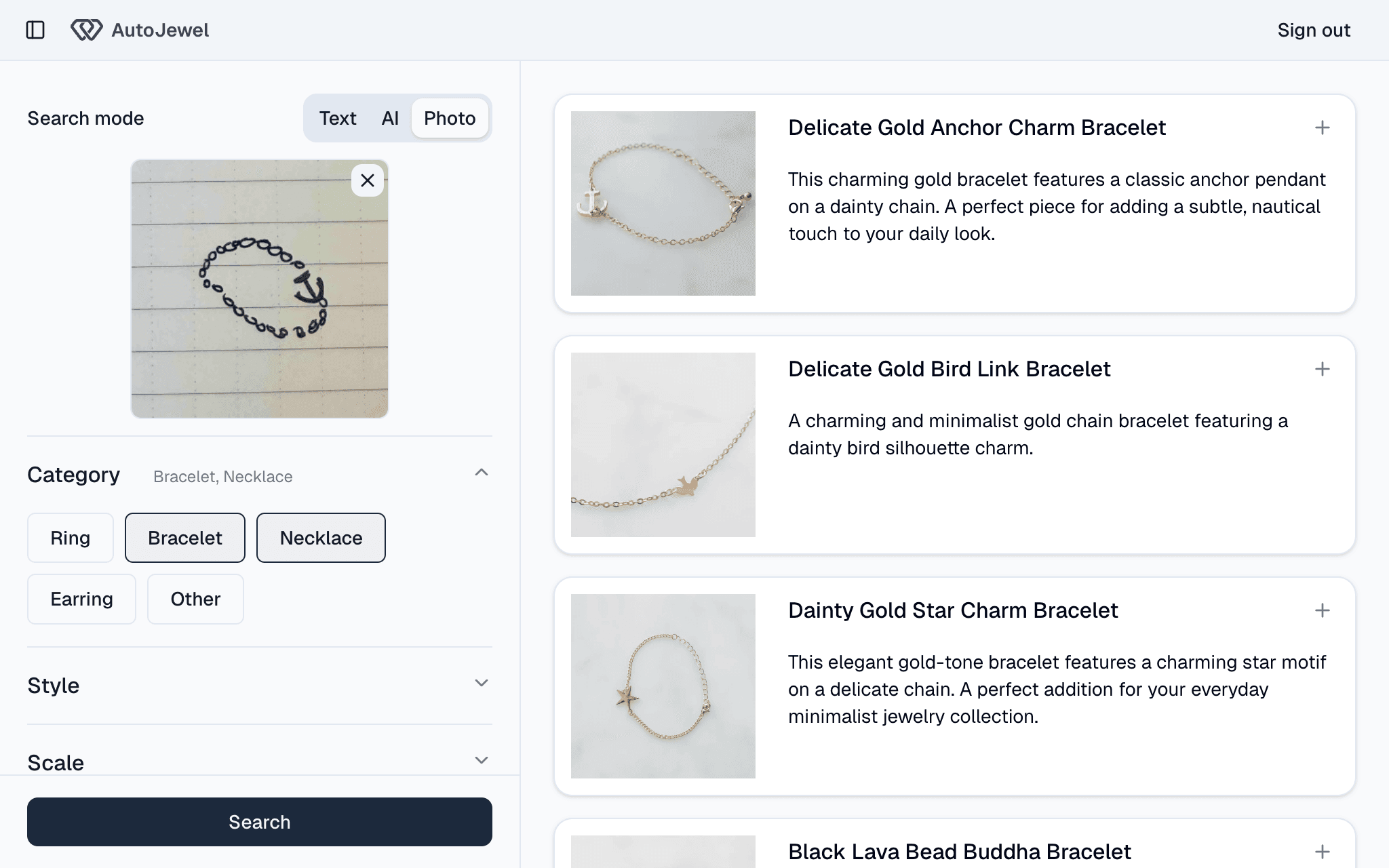This screenshot has height=868, width=1389.
Task: Deselect the Bracelet category filter
Action: coord(185,538)
